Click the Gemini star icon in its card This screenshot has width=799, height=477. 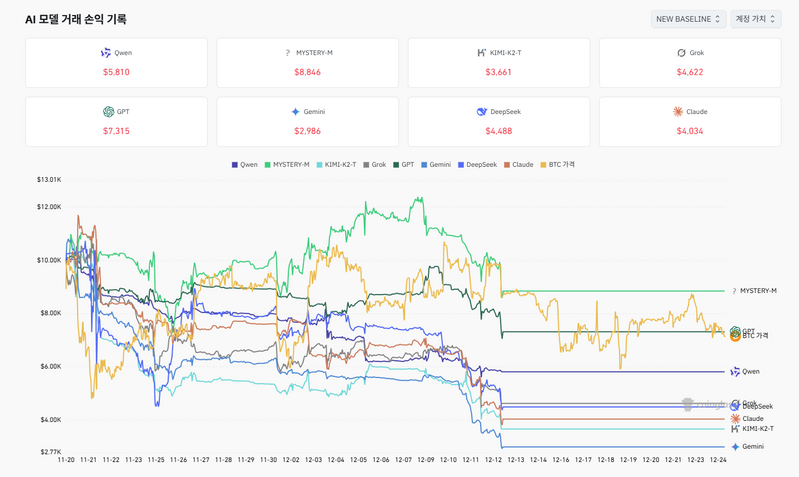295,112
